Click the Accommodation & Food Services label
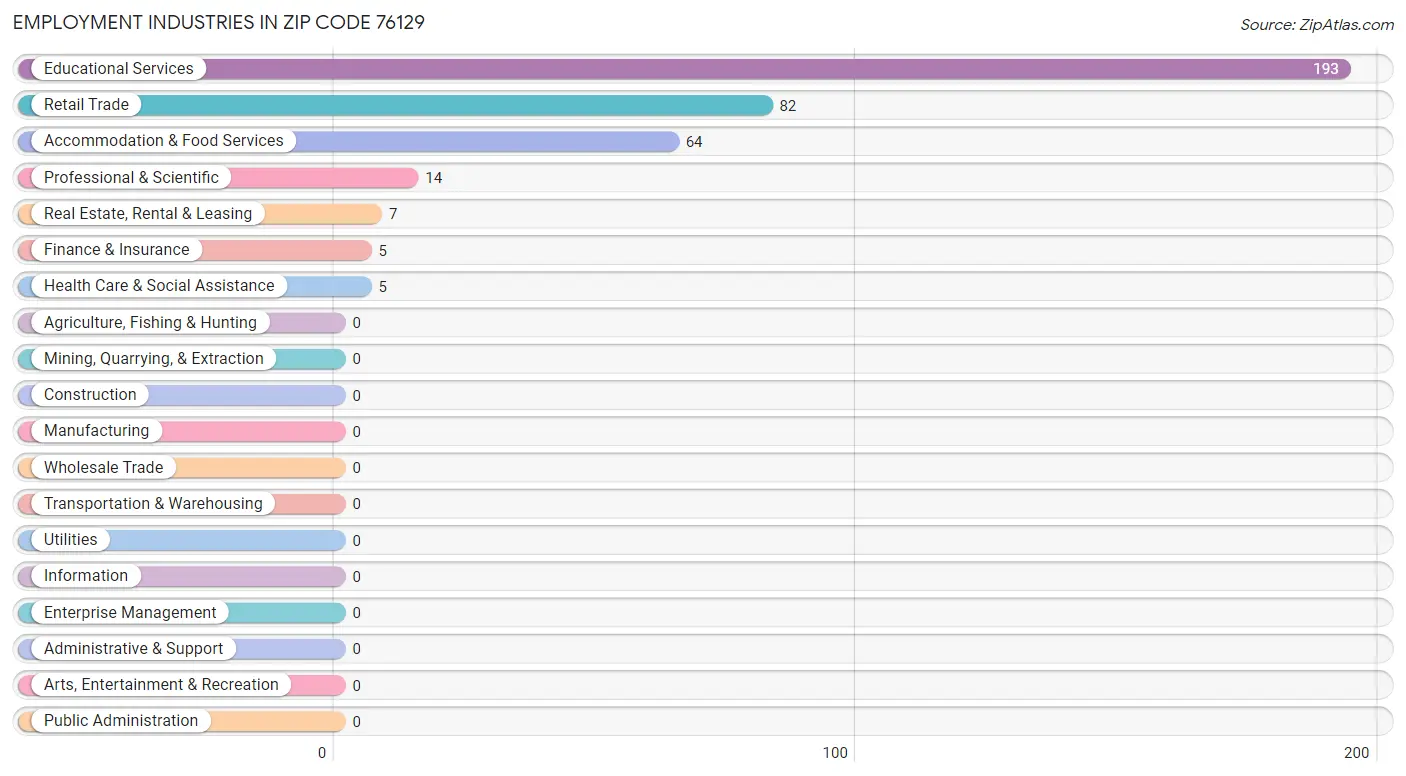 pos(163,141)
